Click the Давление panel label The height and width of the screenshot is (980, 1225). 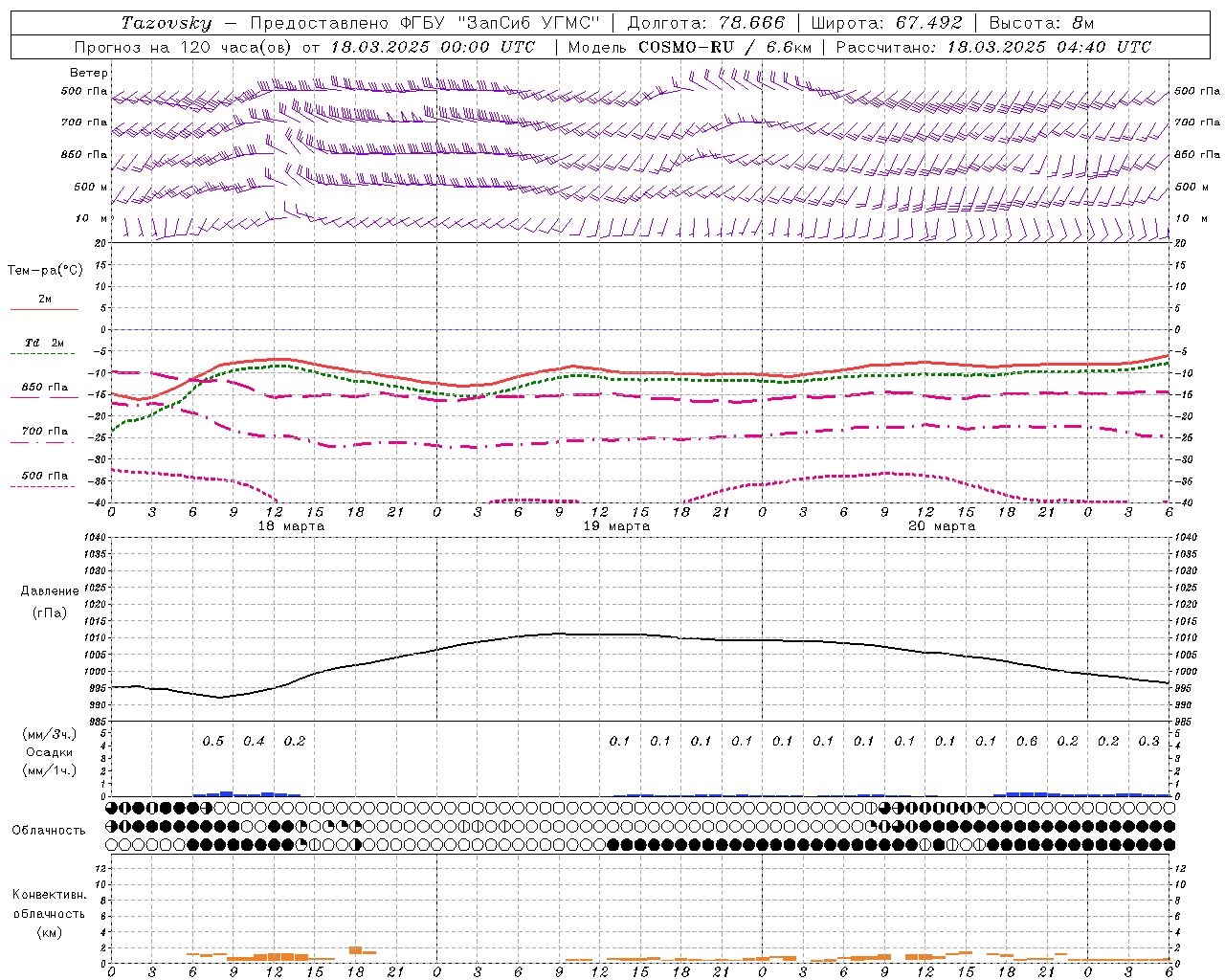coord(50,591)
